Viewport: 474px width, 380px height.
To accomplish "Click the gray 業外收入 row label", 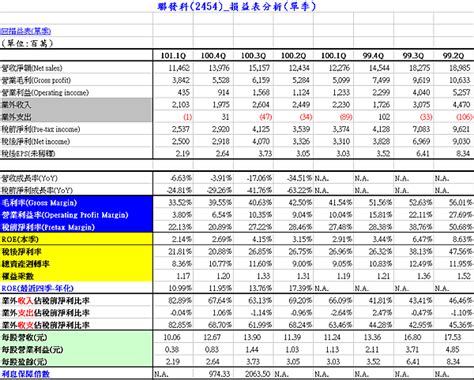I will coord(16,104).
